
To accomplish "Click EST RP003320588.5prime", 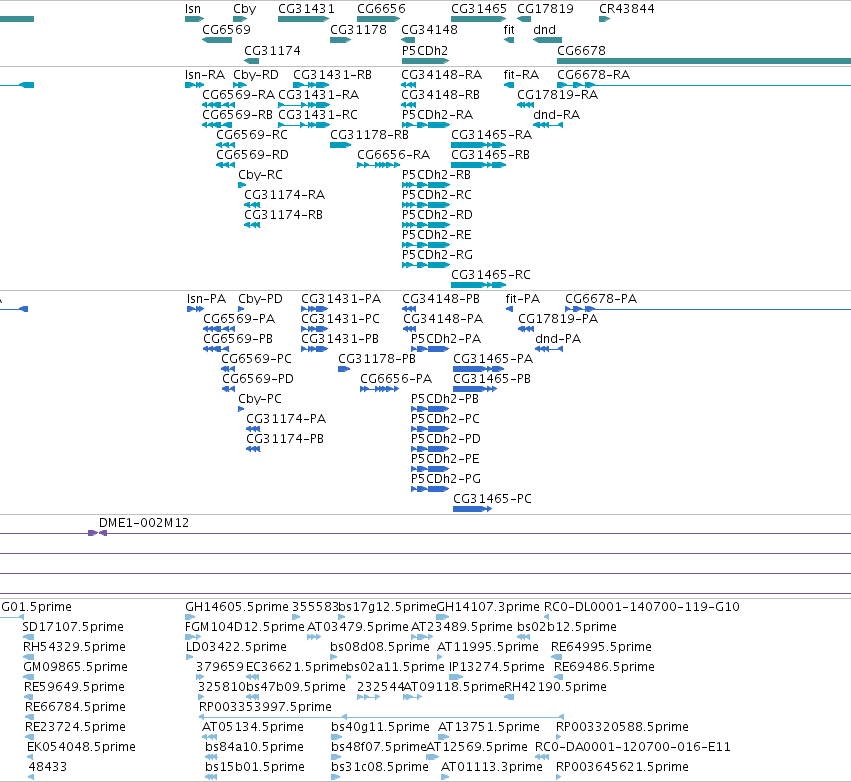I will pos(623,727).
